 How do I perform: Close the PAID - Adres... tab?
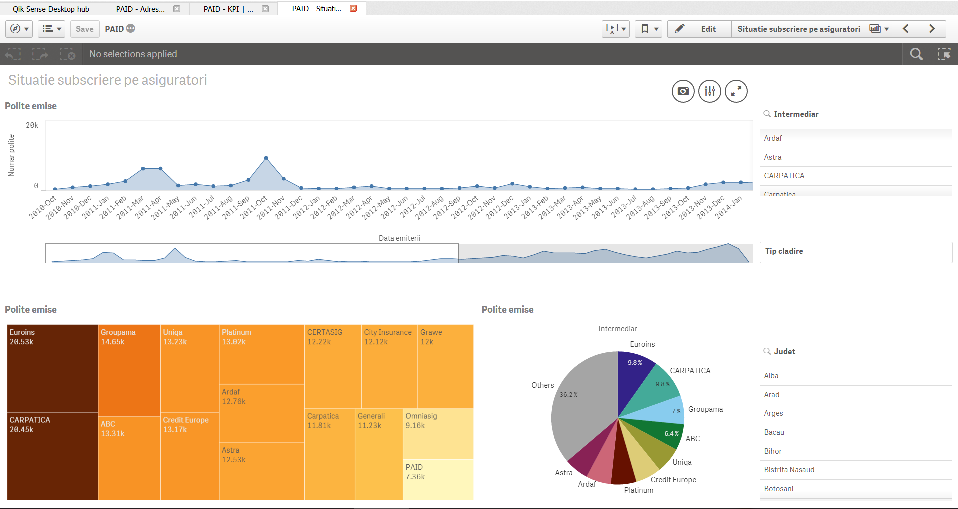177,9
